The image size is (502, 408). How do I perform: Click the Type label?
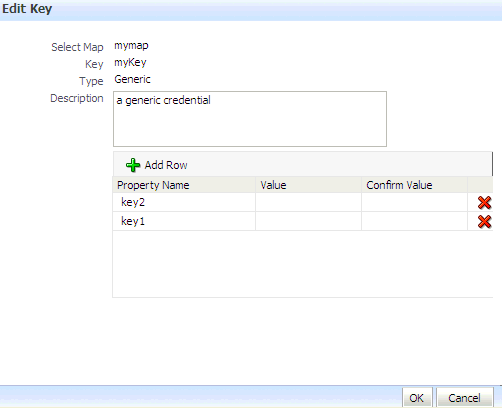(91, 81)
